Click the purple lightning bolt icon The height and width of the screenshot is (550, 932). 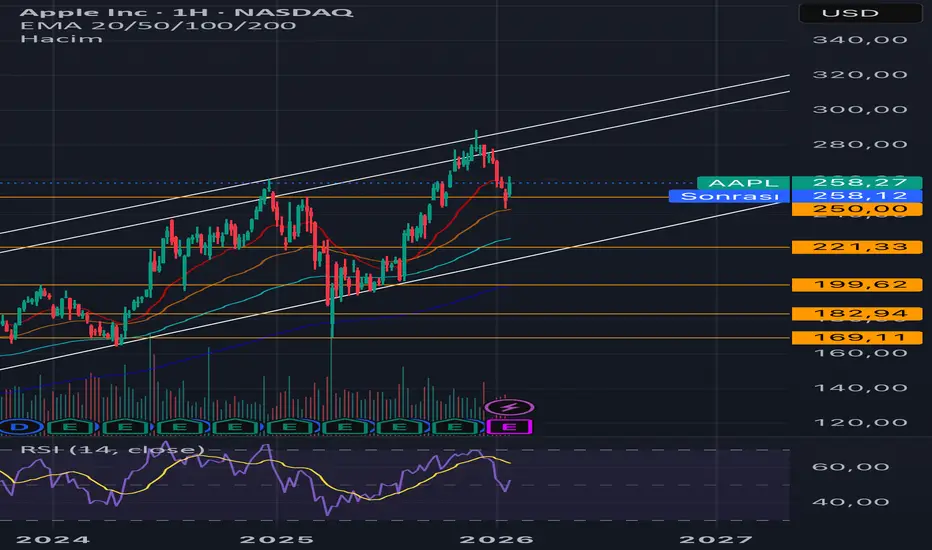pos(509,407)
